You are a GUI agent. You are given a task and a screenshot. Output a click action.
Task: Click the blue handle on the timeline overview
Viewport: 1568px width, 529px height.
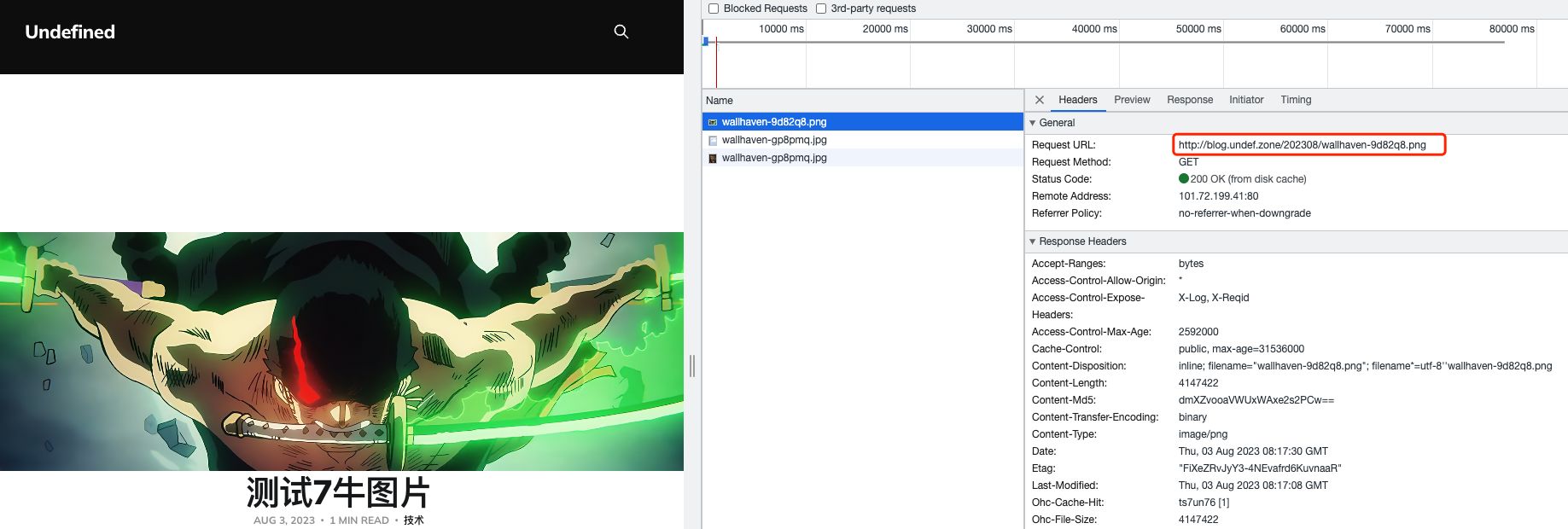click(x=706, y=41)
